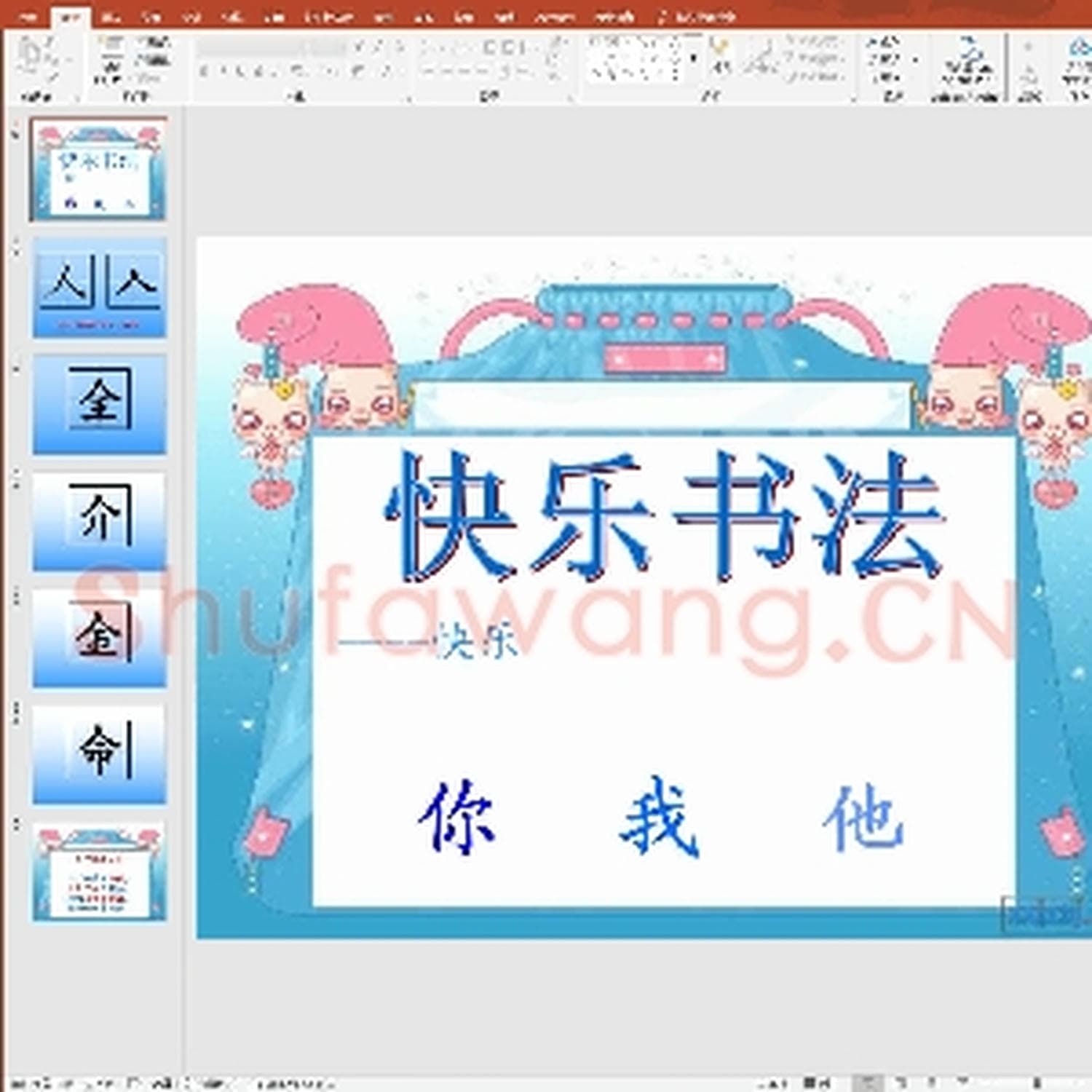Select the slide thumbnail showing 全
Screen dimensions: 1092x1092
pos(99,405)
